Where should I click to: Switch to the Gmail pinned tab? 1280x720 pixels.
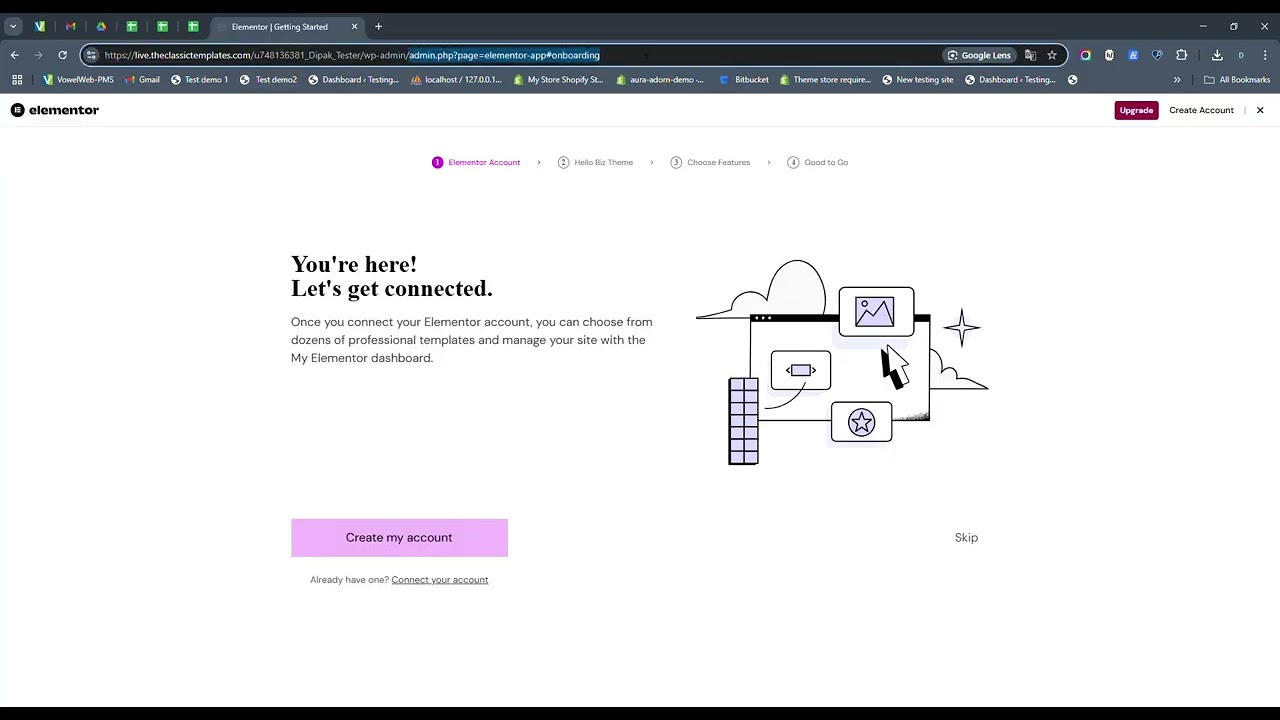[x=70, y=27]
